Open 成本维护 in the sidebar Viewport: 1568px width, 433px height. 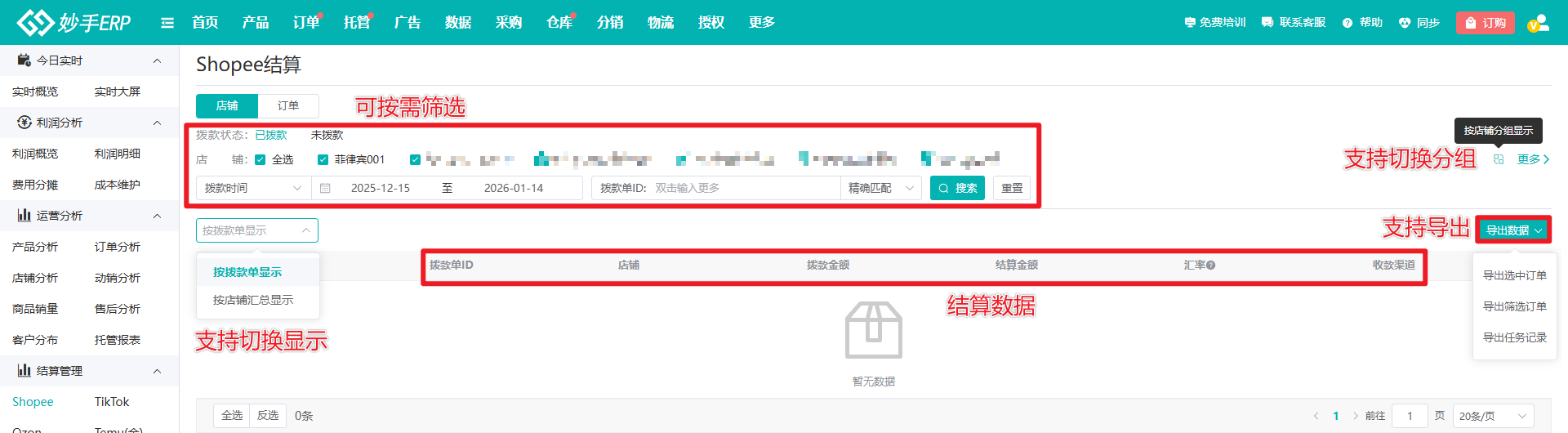click(x=118, y=185)
